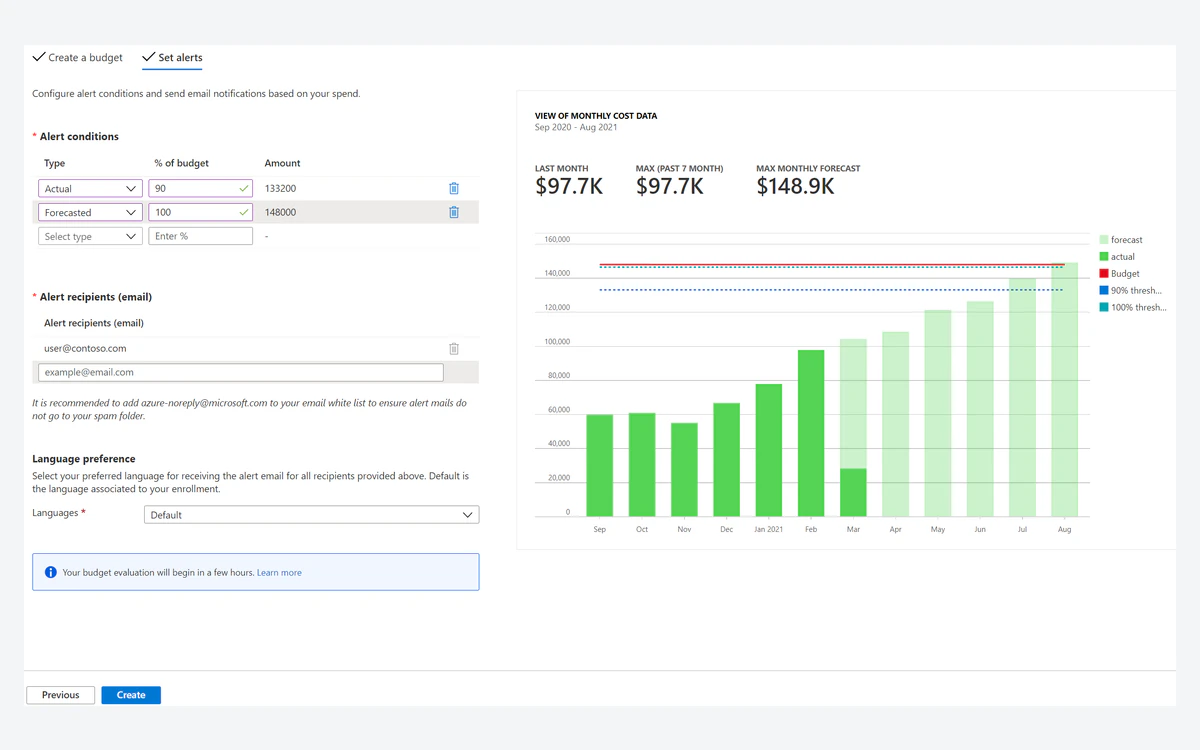
Task: Click the Mar axis label
Action: point(853,529)
